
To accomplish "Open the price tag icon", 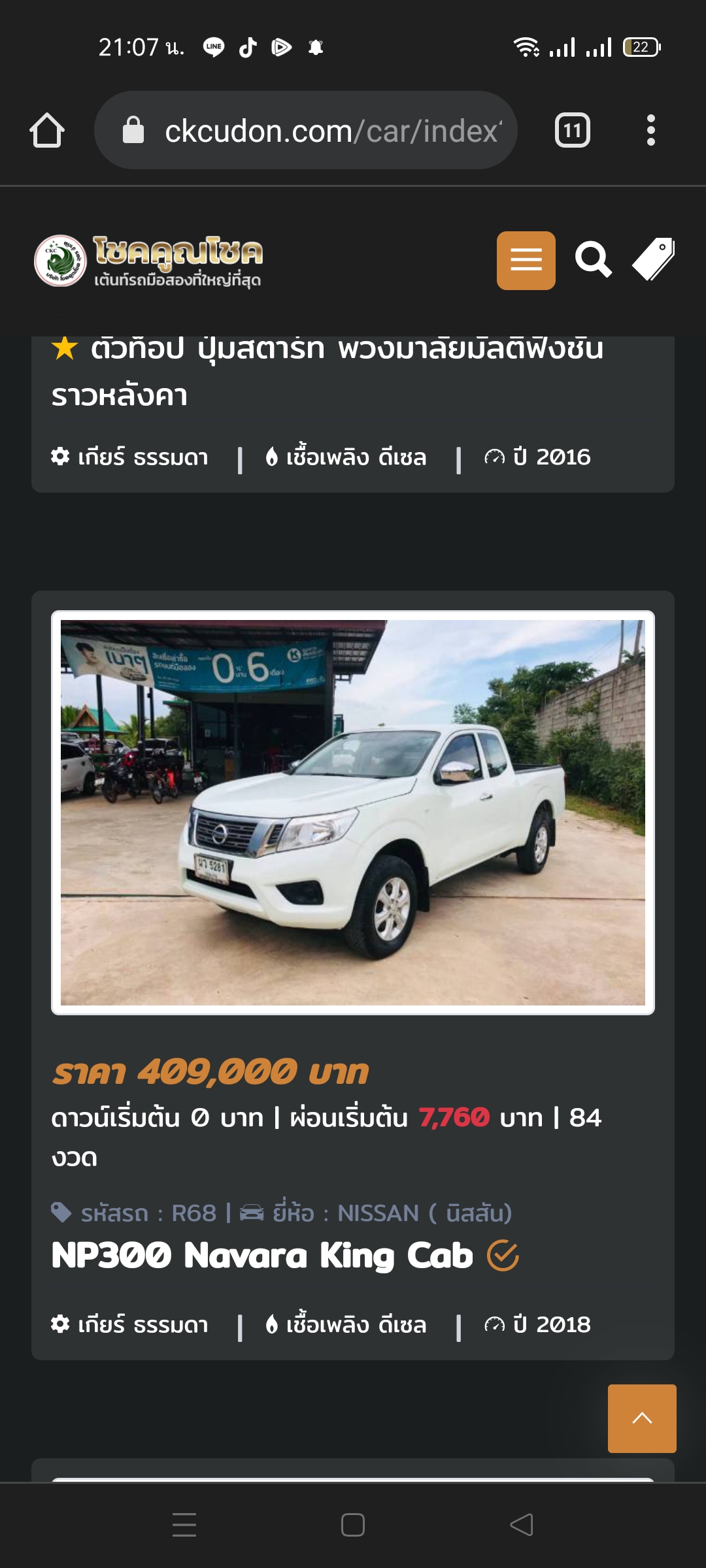I will point(653,259).
